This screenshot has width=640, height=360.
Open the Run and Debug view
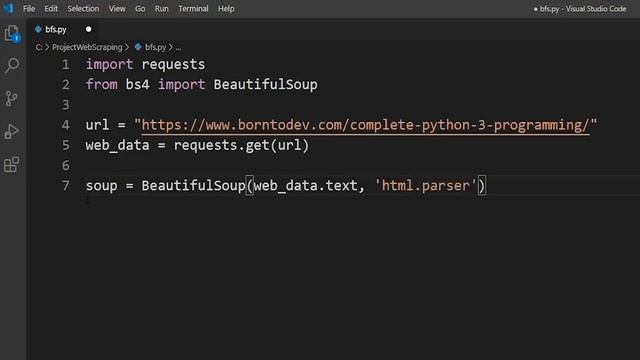tap(11, 131)
